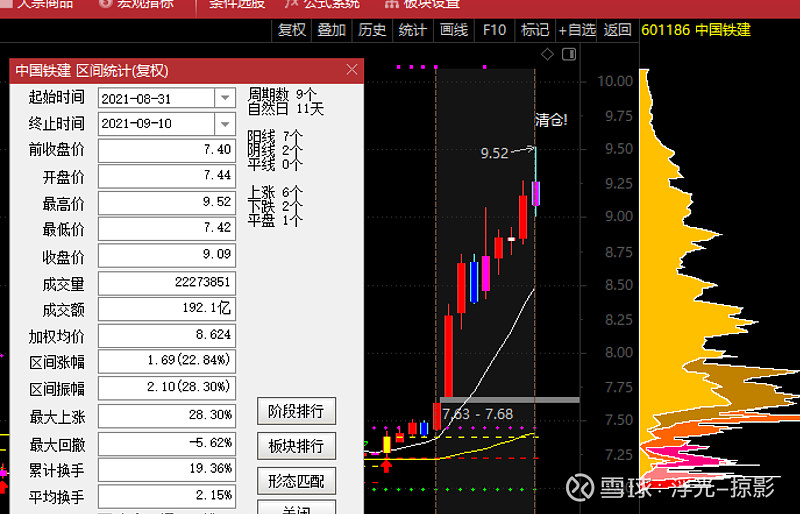Screen dimensions: 800x514
Task: Click the 10.00 price axis label
Action: click(615, 81)
